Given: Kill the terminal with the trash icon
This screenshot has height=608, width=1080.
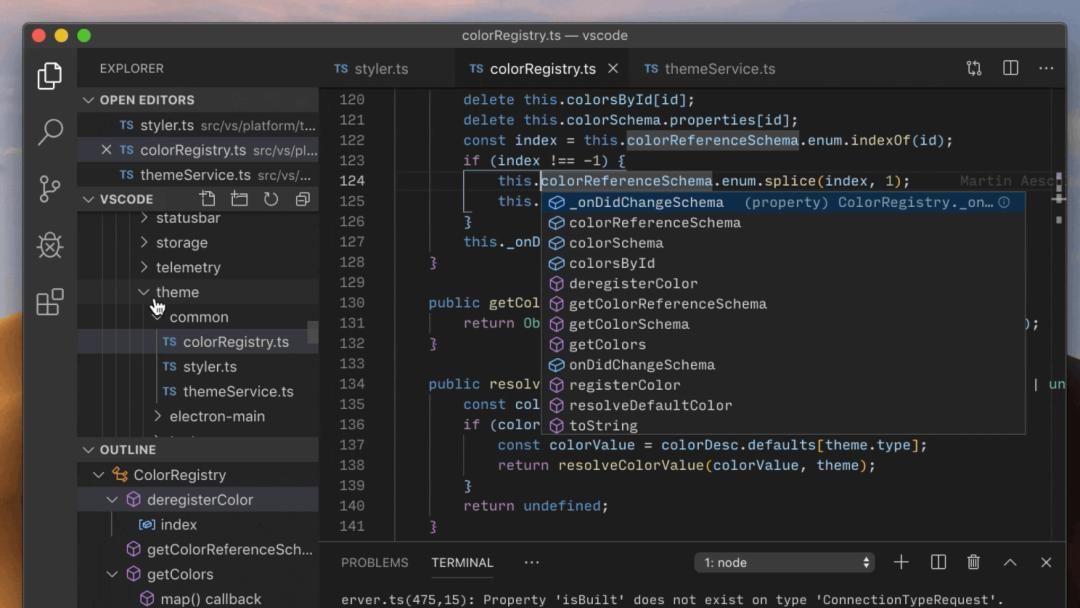Looking at the screenshot, I should pos(975,562).
